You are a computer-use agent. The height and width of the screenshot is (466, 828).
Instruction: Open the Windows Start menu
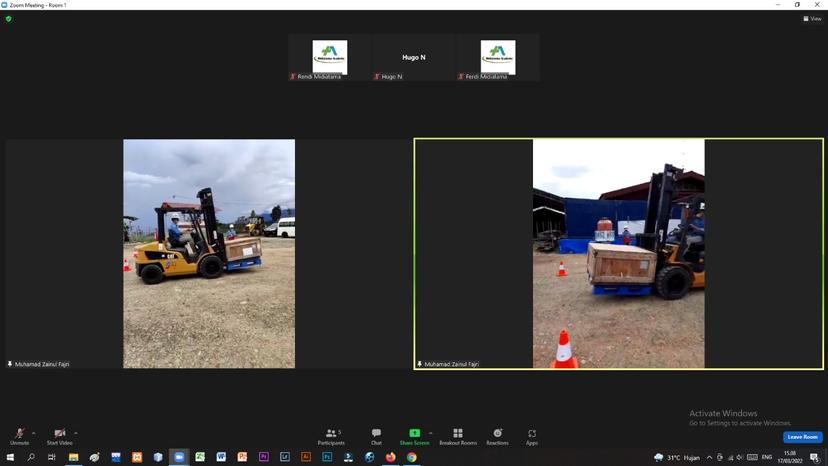click(10, 457)
